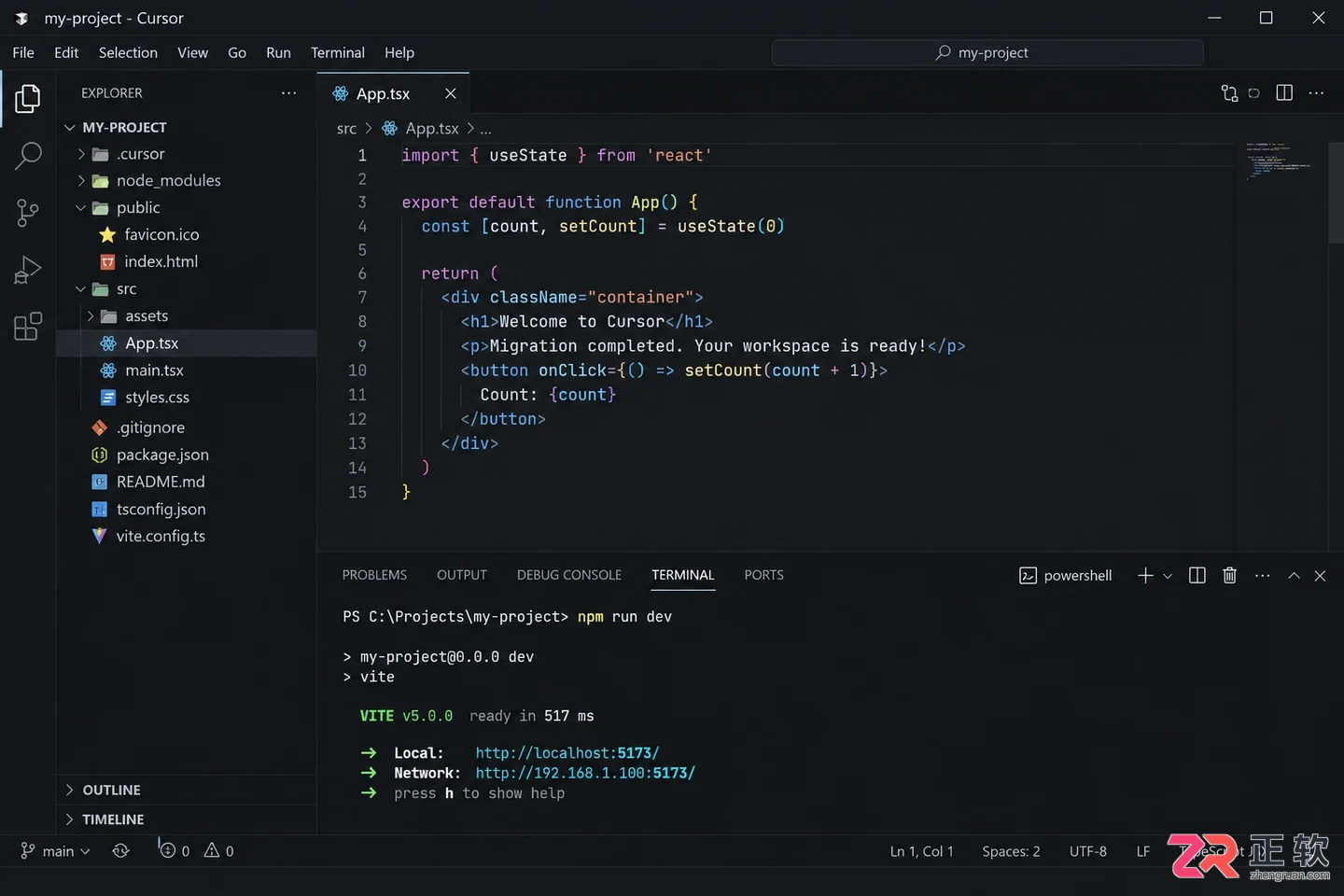1344x896 pixels.
Task: Close the terminal panel
Action: pyautogui.click(x=1320, y=576)
